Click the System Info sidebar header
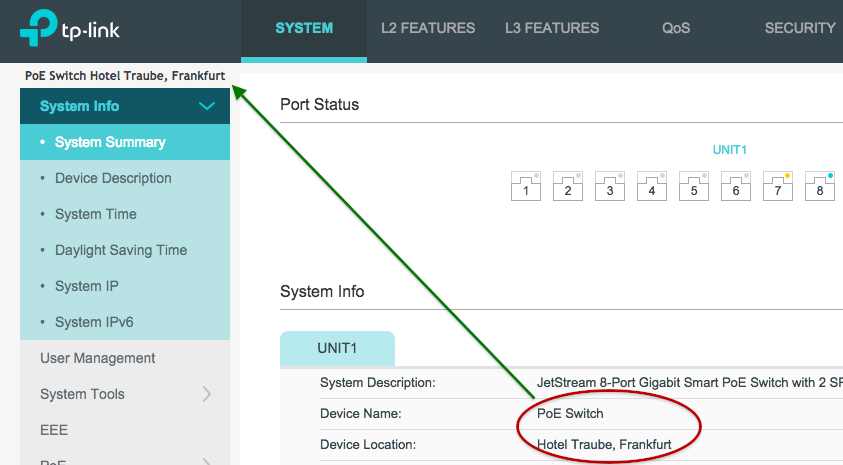The width and height of the screenshot is (843, 465). click(125, 106)
